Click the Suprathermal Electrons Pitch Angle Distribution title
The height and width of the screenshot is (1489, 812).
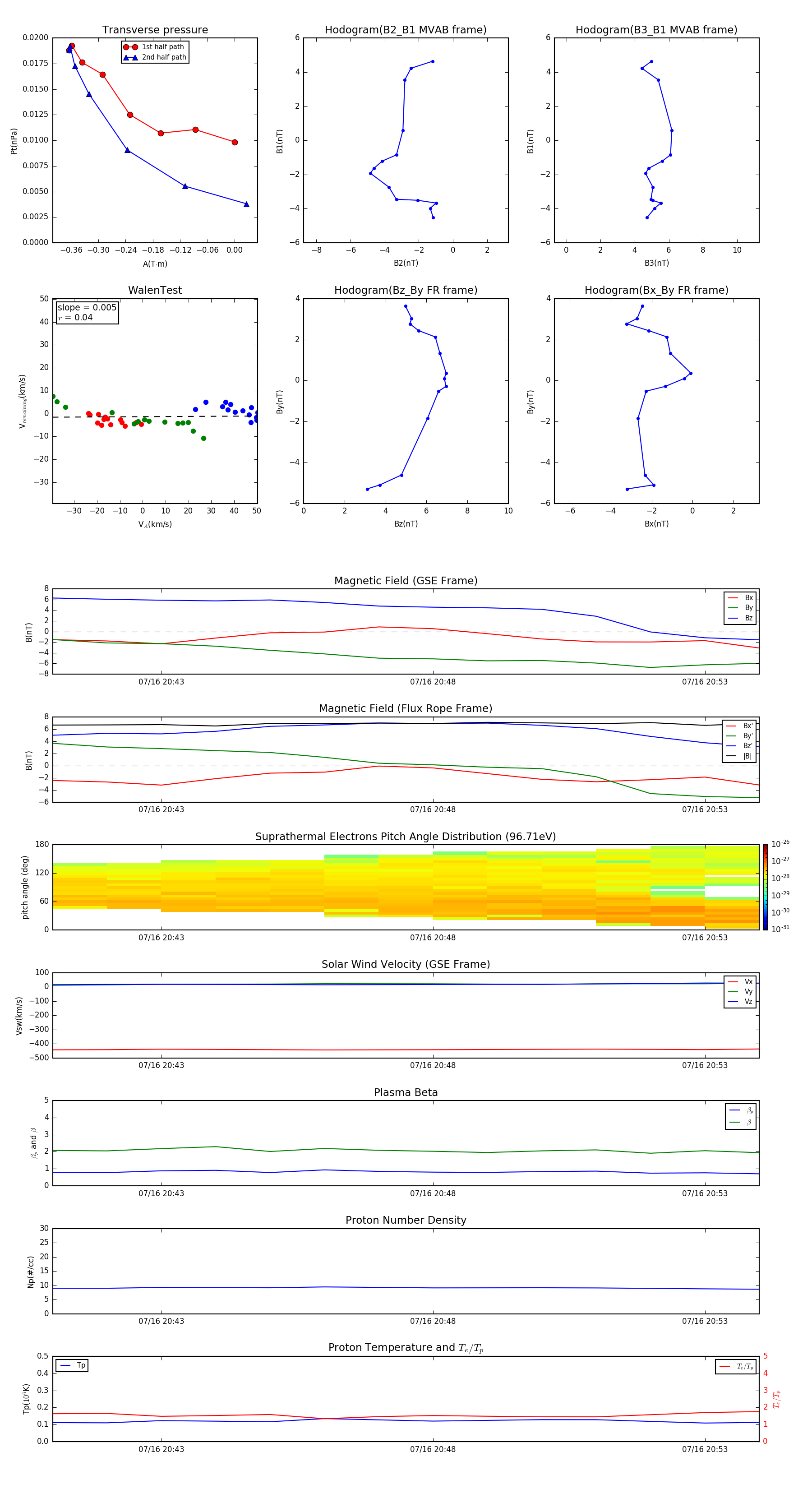coord(406,837)
